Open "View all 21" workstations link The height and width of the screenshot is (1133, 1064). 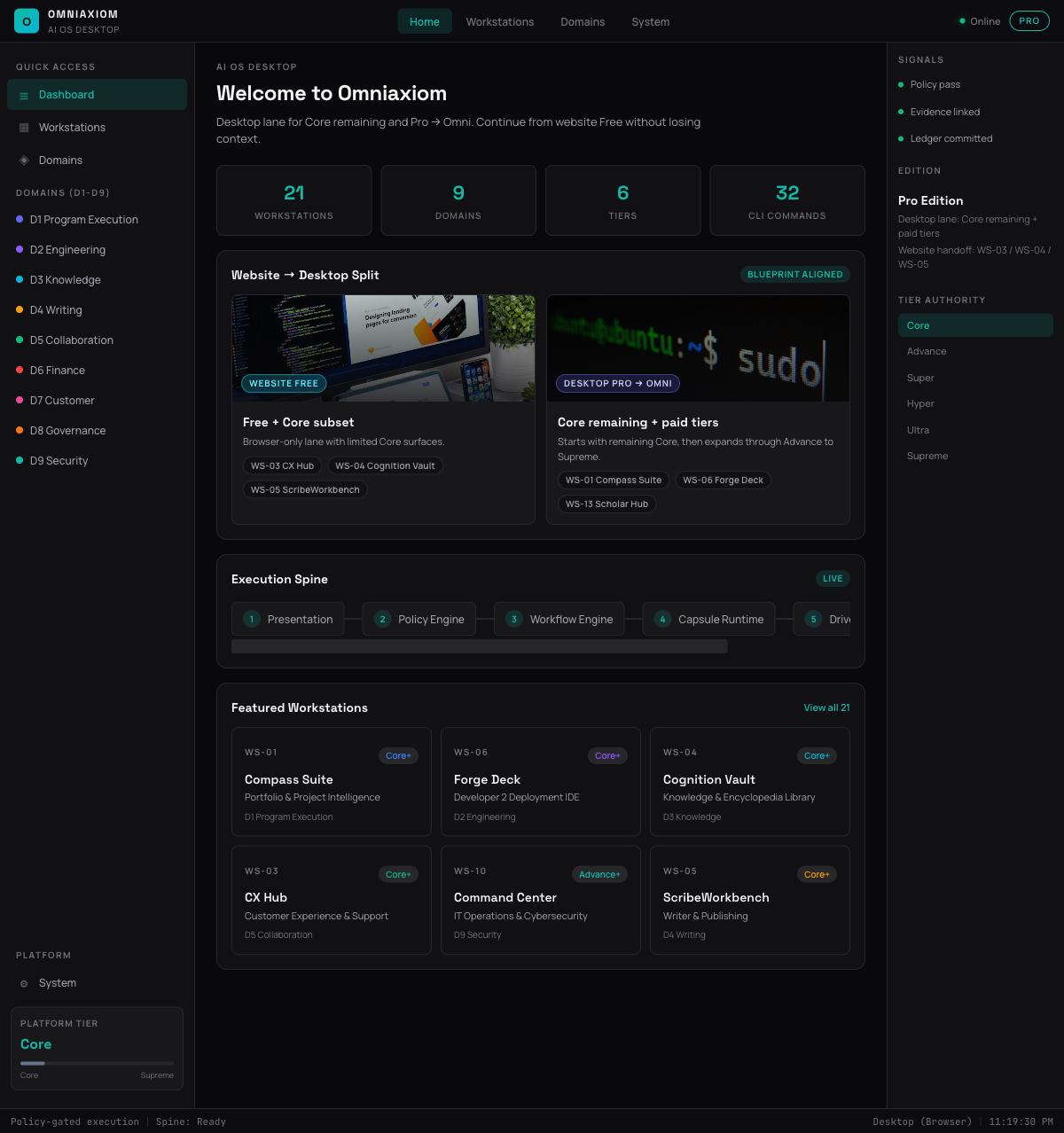(826, 707)
